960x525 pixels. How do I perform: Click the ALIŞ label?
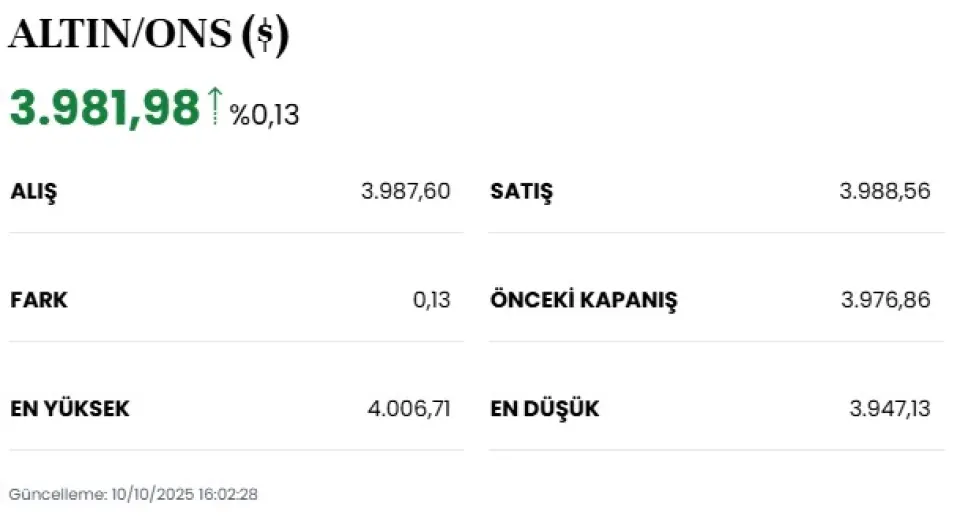tap(34, 191)
